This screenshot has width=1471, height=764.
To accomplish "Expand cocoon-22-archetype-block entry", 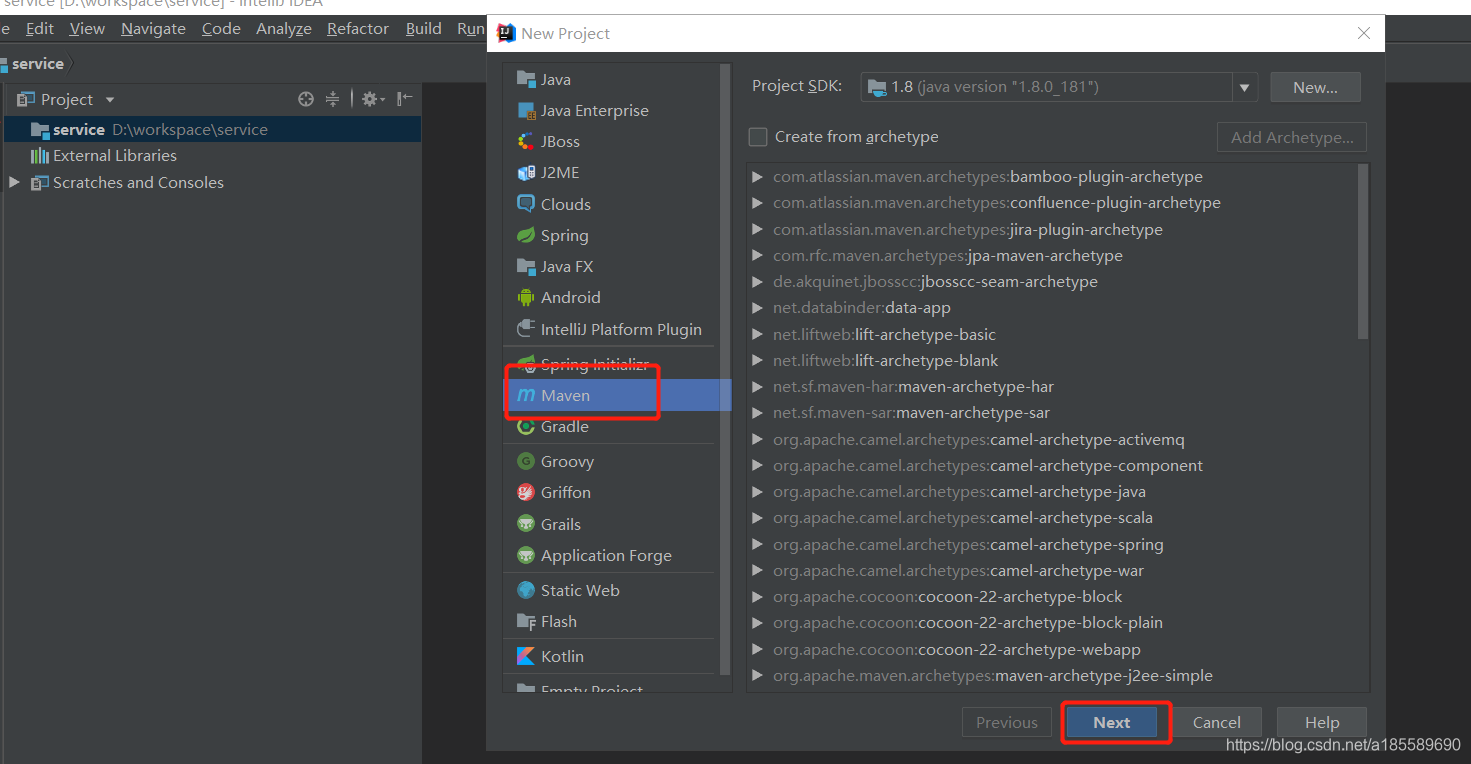I will (x=758, y=597).
